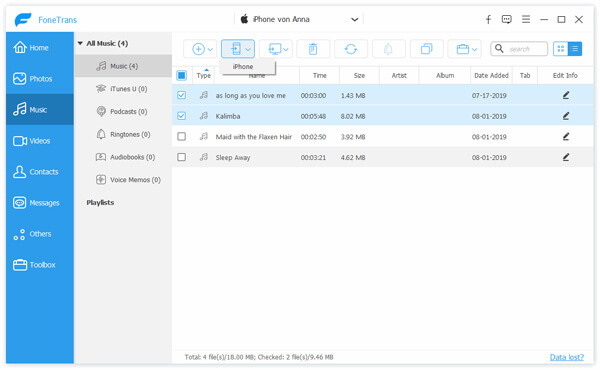Open the Add files dropdown arrow
600x370 pixels.
210,49
